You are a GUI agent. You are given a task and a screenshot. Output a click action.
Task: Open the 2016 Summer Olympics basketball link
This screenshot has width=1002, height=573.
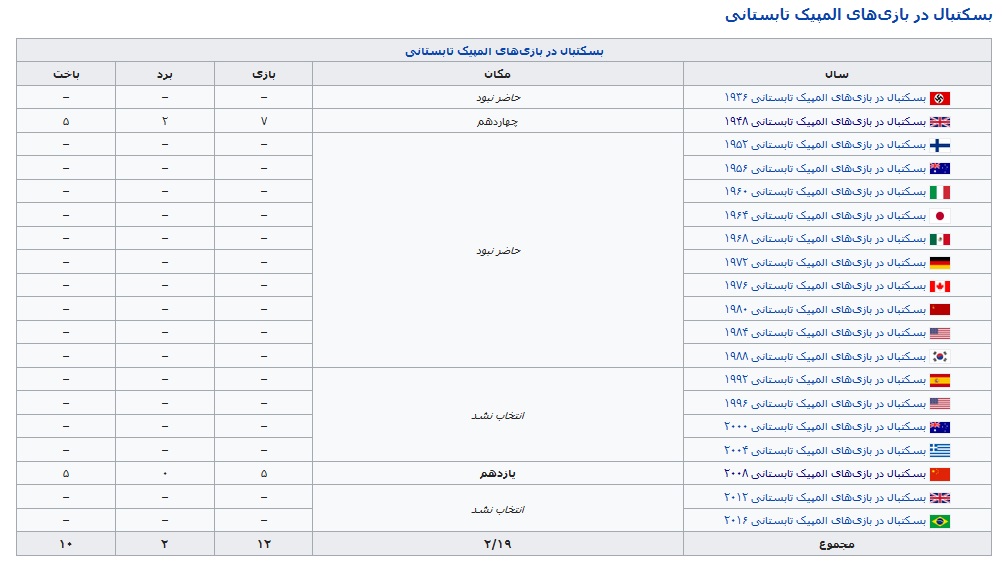click(x=825, y=521)
